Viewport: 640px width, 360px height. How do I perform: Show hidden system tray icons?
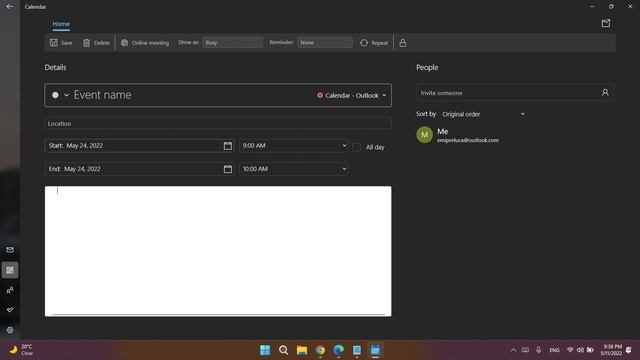[x=513, y=350]
